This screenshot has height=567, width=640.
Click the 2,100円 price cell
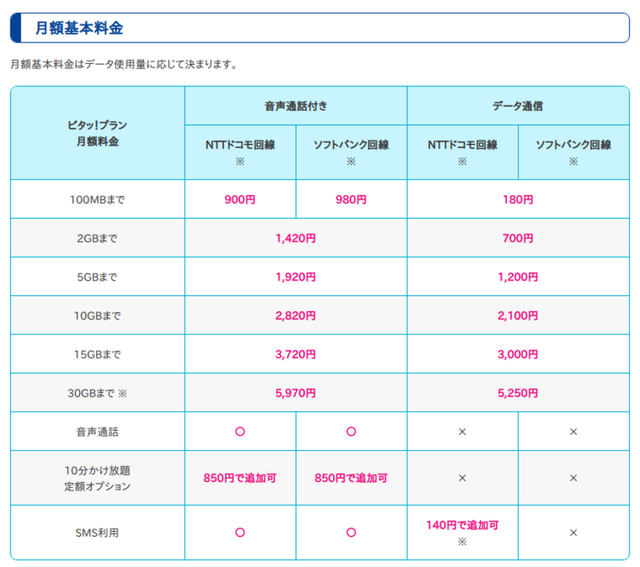coord(518,316)
